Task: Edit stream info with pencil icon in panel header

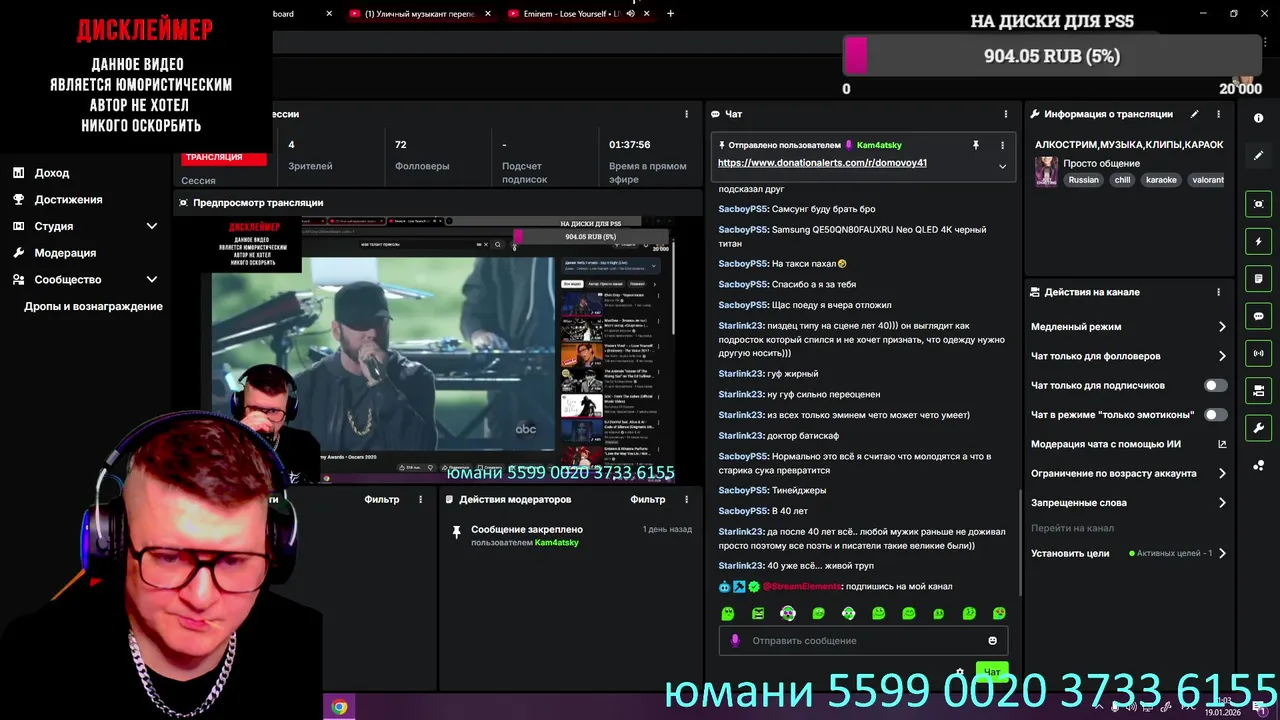Action: (1194, 114)
